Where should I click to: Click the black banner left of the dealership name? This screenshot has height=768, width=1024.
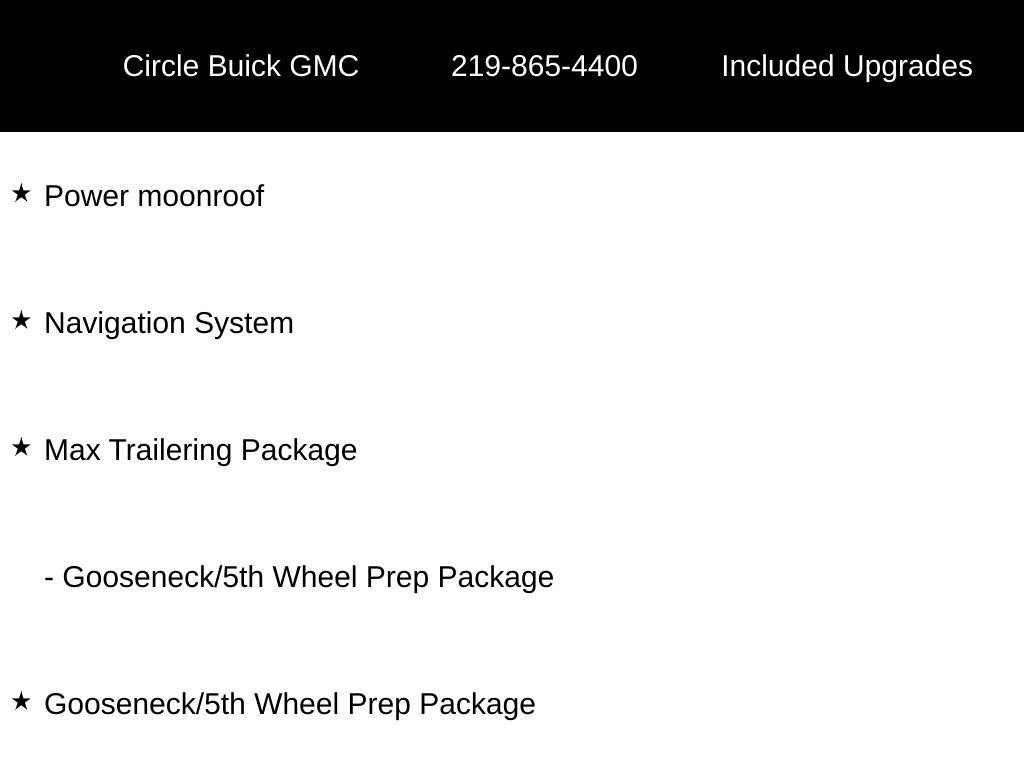coord(59,65)
